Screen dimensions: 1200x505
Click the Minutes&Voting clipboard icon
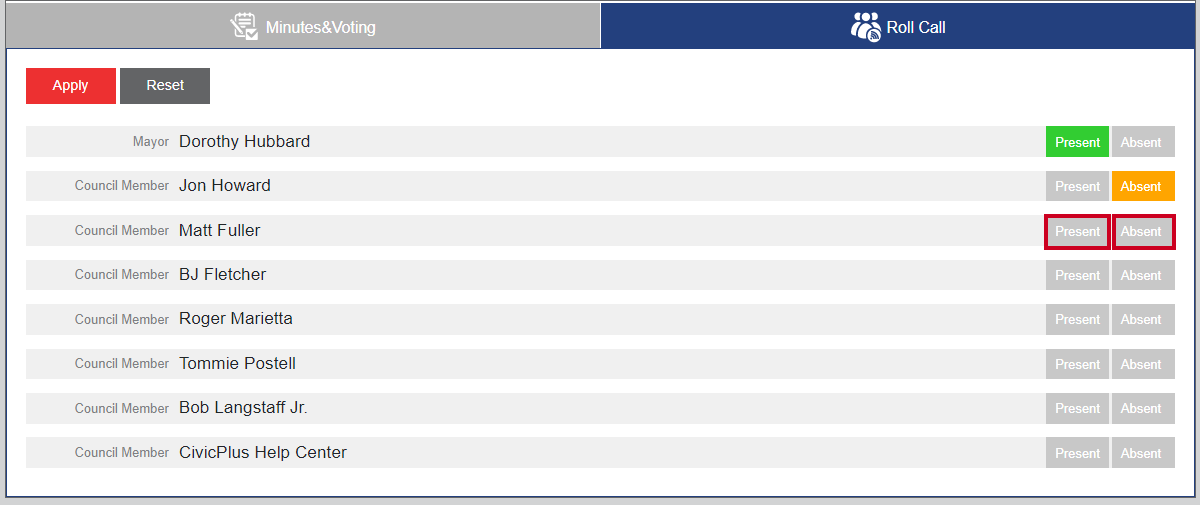(244, 26)
